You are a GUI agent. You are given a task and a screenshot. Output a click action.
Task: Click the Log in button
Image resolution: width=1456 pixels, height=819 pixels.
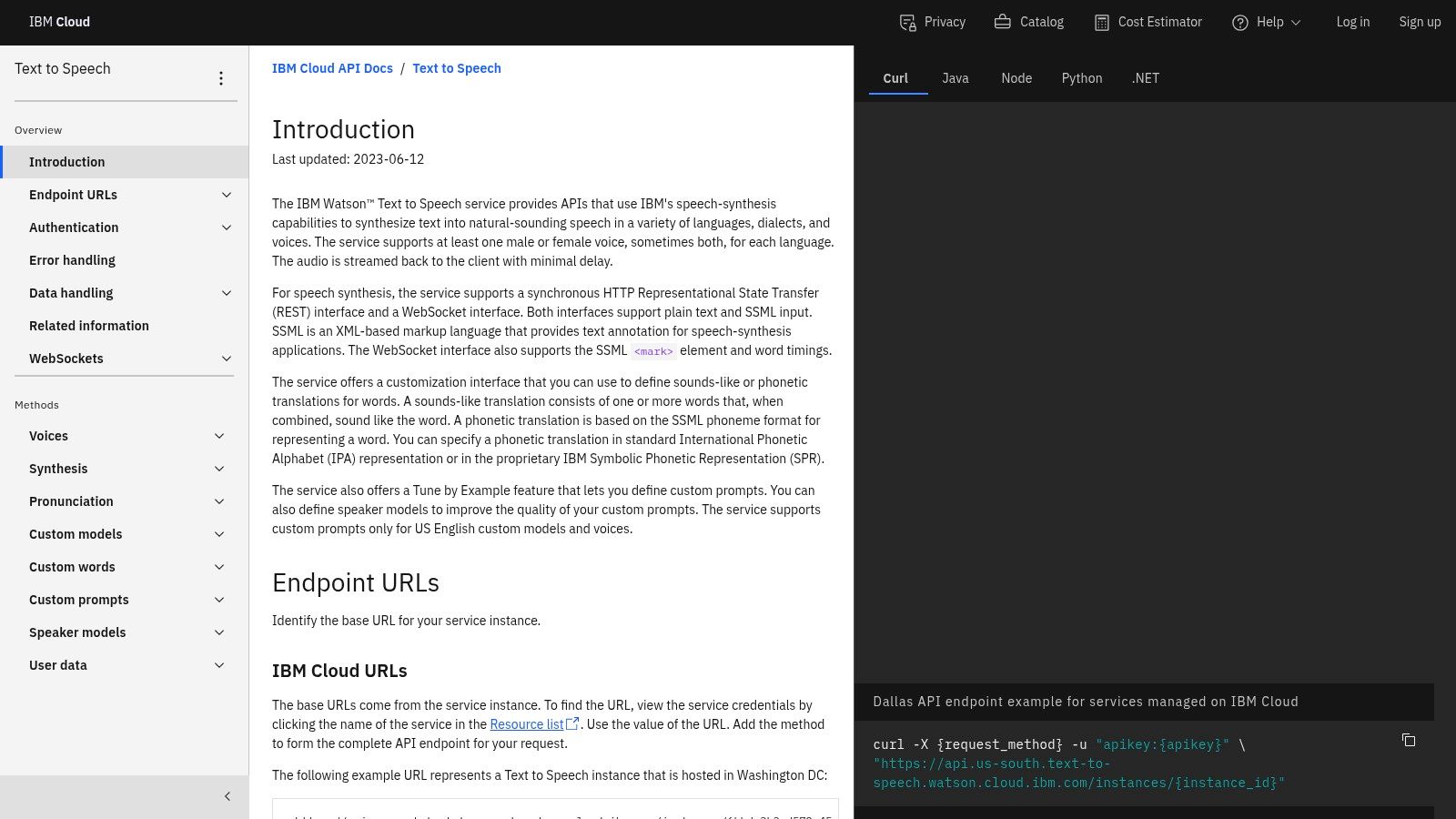pos(1352,22)
